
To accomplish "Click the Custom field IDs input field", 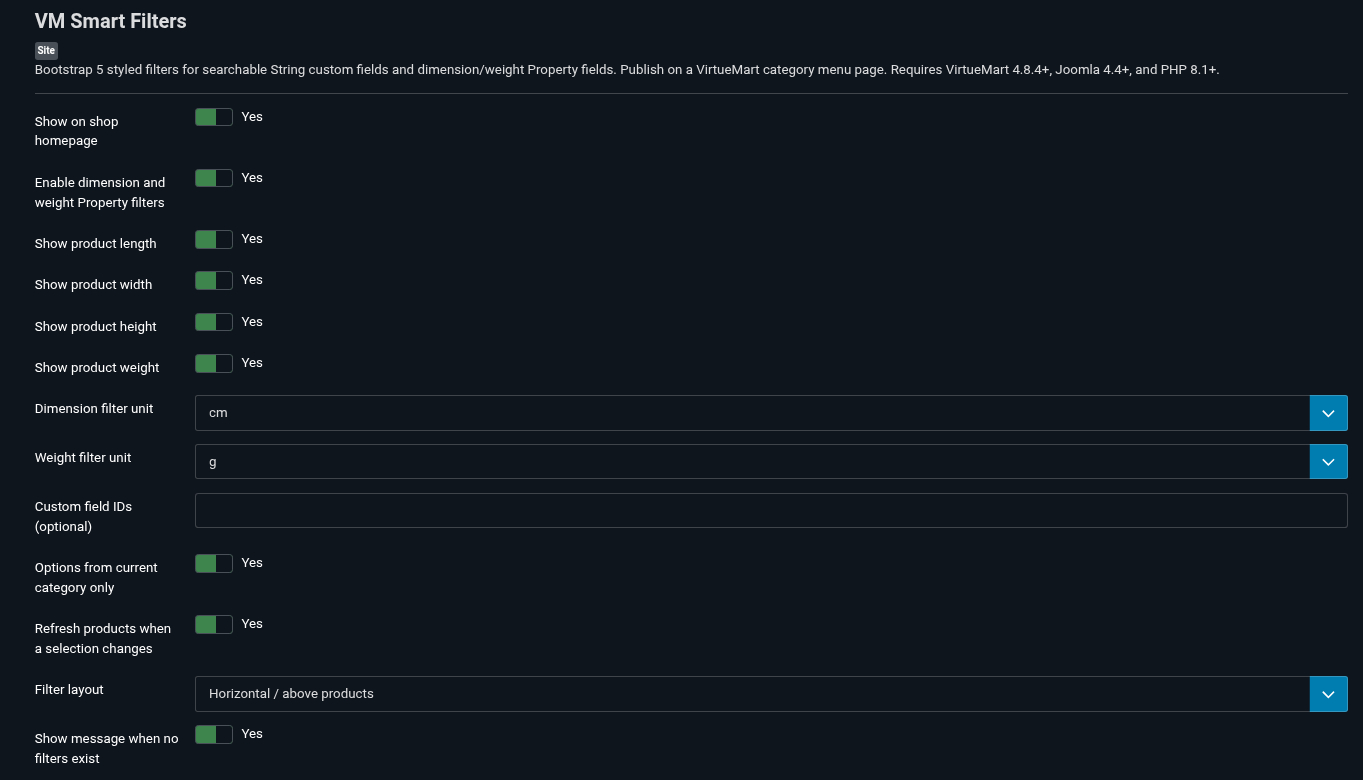I will click(771, 510).
